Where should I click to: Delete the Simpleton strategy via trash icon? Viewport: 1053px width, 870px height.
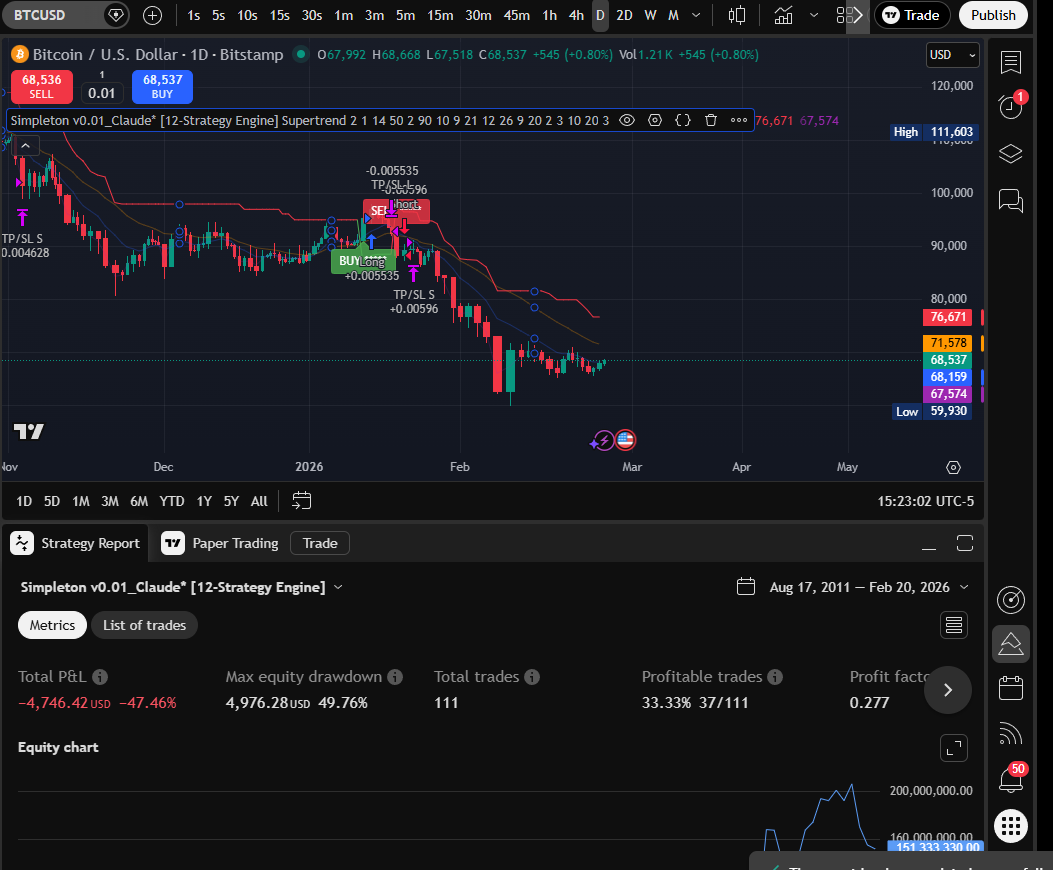point(710,120)
